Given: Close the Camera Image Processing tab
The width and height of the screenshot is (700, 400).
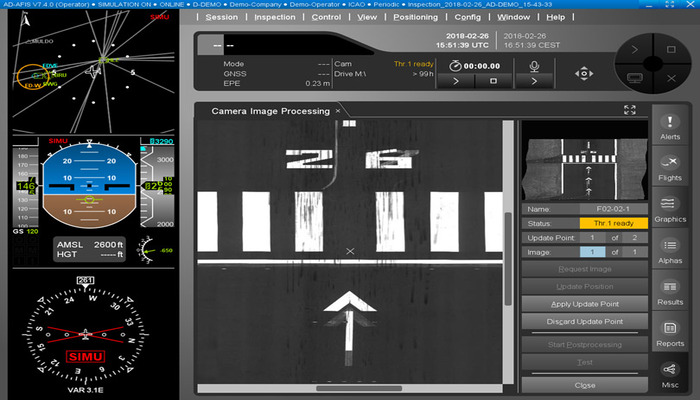Looking at the screenshot, I should (338, 110).
